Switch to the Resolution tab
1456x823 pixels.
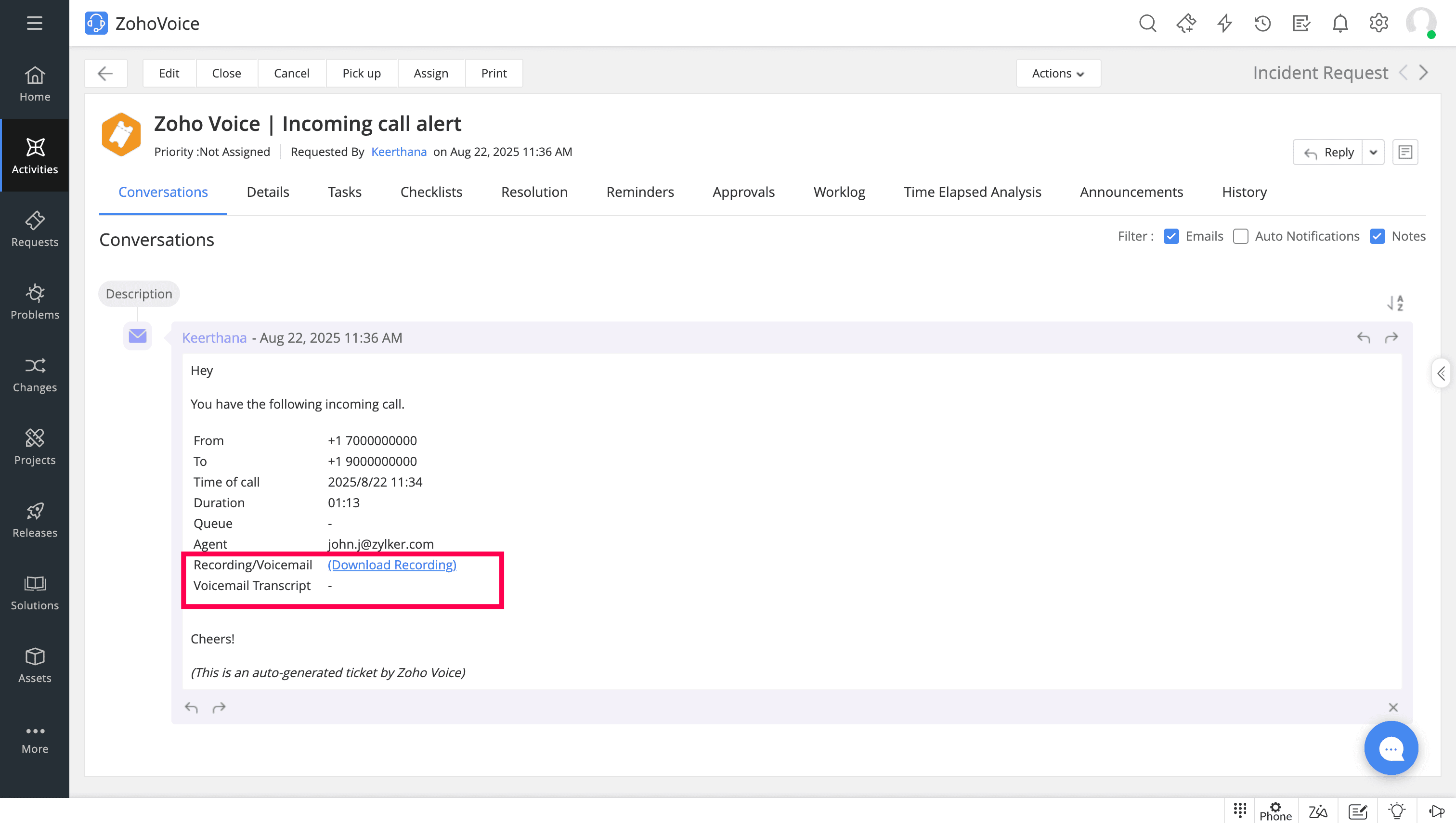(x=534, y=192)
